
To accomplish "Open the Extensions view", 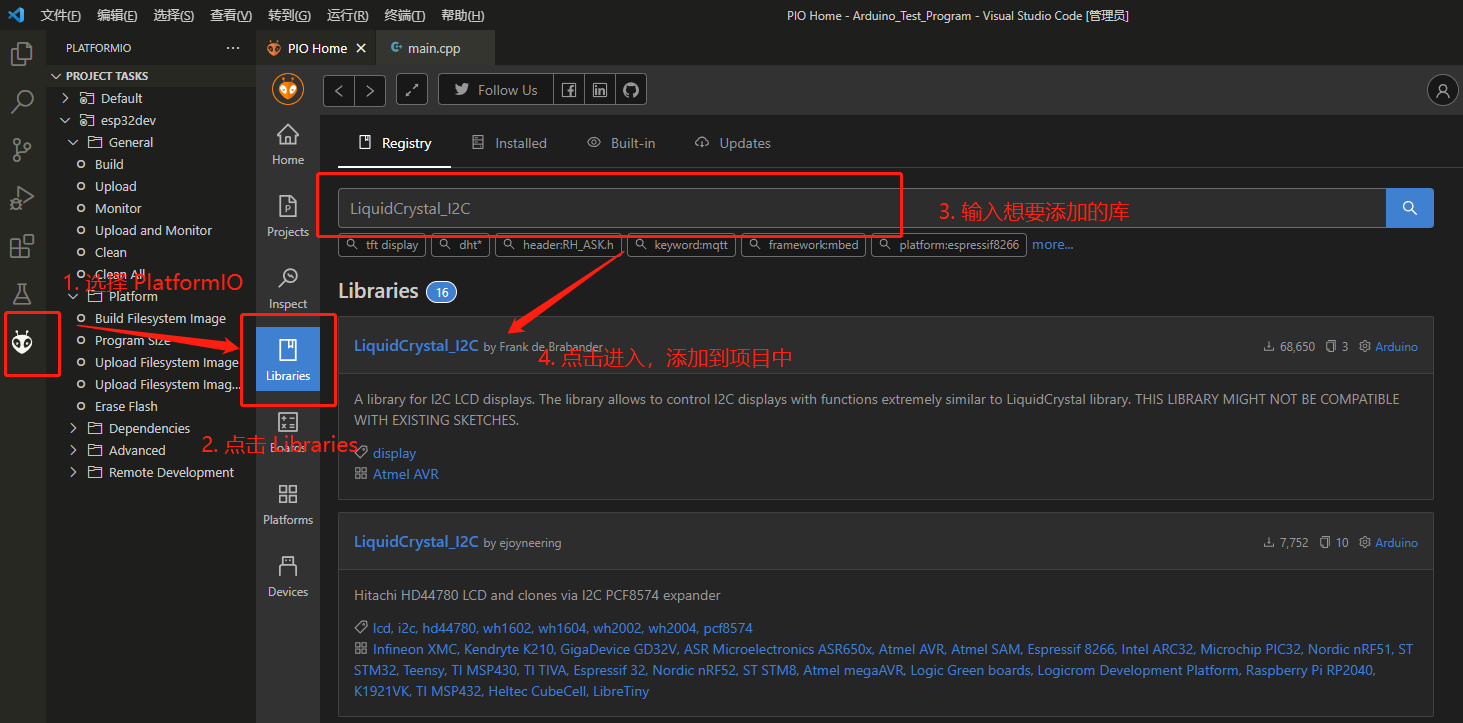I will (22, 246).
